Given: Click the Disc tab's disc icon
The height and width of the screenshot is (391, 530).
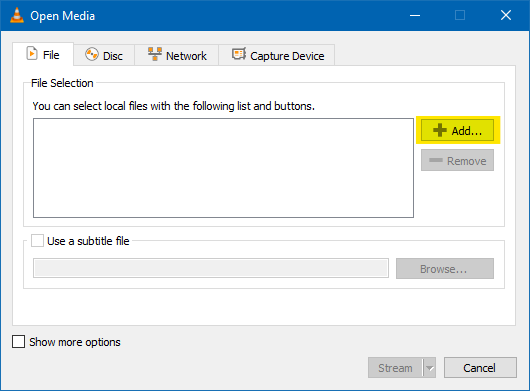Looking at the screenshot, I should click(x=92, y=54).
